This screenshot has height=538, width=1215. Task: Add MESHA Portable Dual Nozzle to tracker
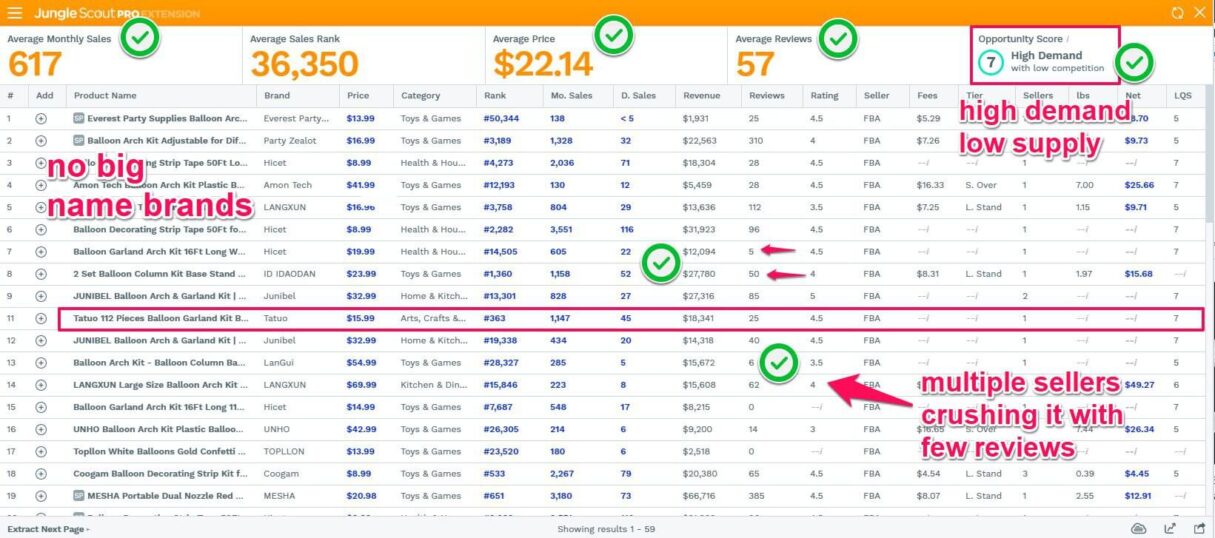(x=41, y=496)
